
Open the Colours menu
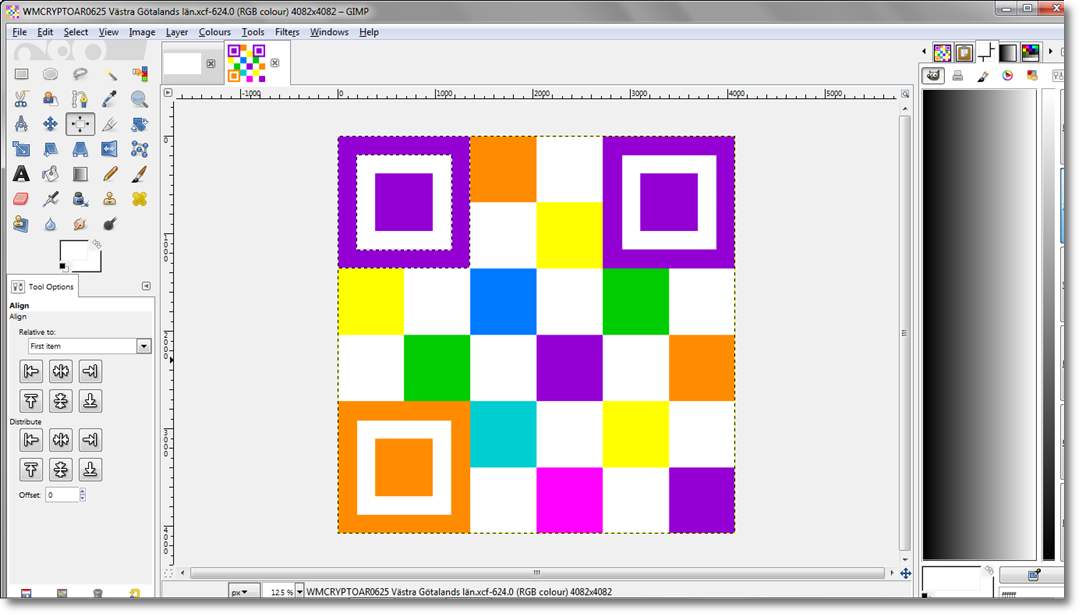(x=215, y=32)
